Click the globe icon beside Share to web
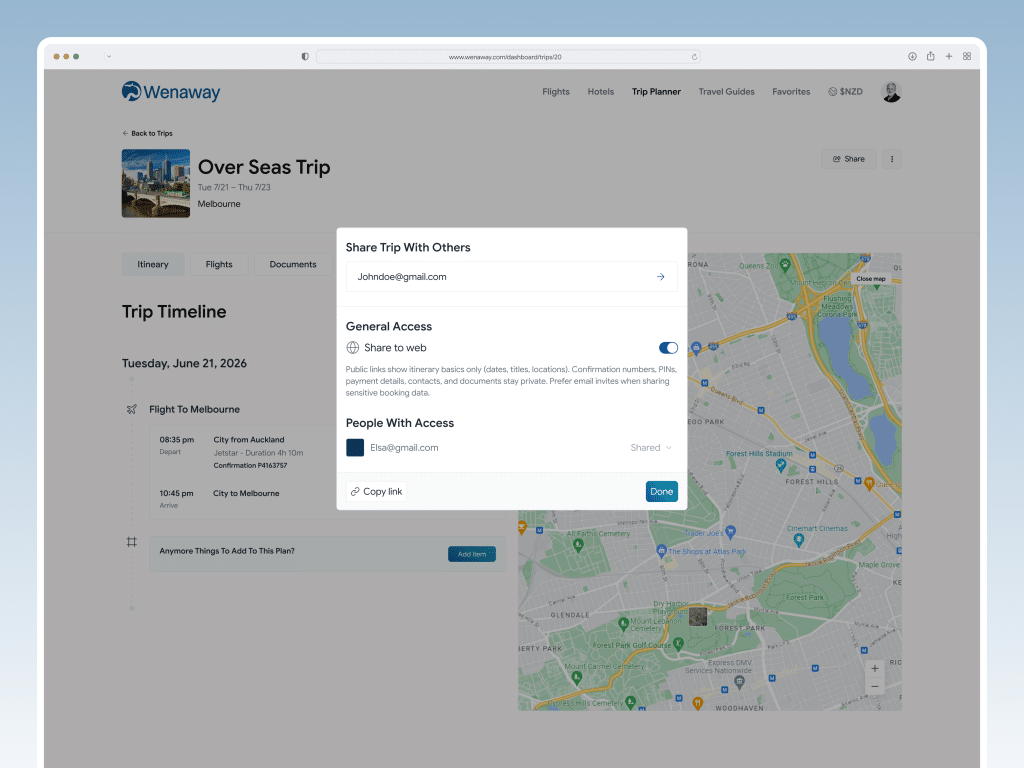Viewport: 1024px width, 768px height. (353, 347)
